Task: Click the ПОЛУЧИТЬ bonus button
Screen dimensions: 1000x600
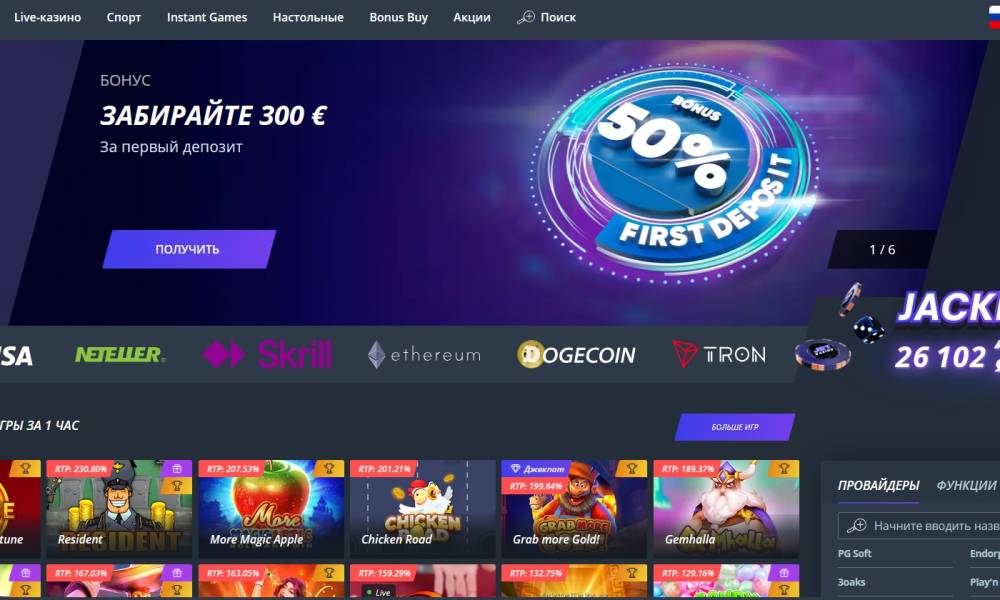Action: (x=189, y=249)
